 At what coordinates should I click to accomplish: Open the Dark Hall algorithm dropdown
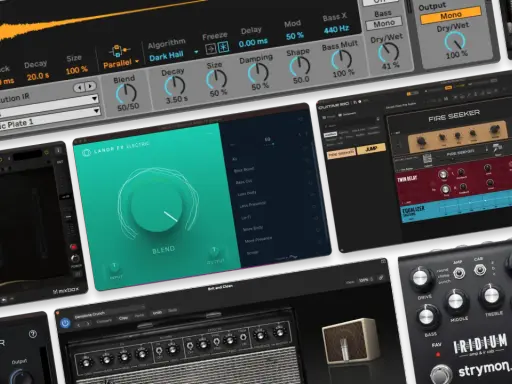(174, 56)
